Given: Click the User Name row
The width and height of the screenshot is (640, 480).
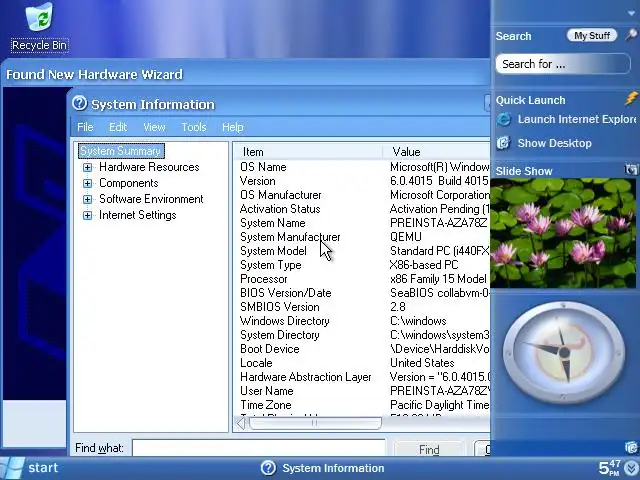Looking at the screenshot, I should point(364,391).
